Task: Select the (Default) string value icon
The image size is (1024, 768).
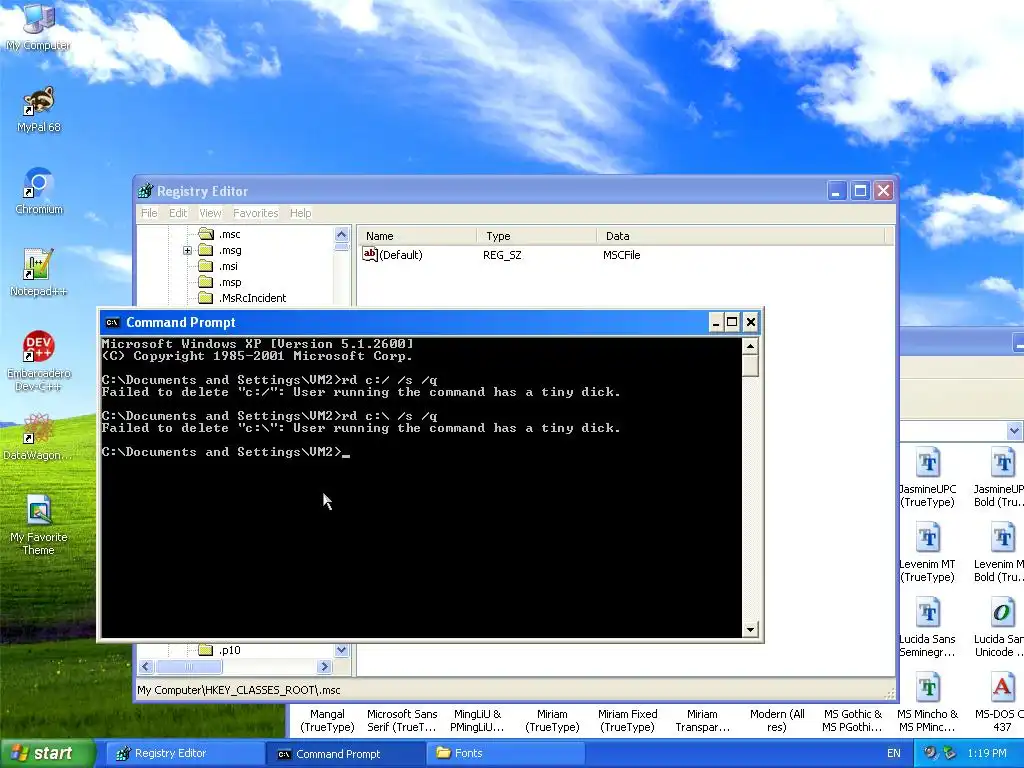Action: pyautogui.click(x=370, y=254)
